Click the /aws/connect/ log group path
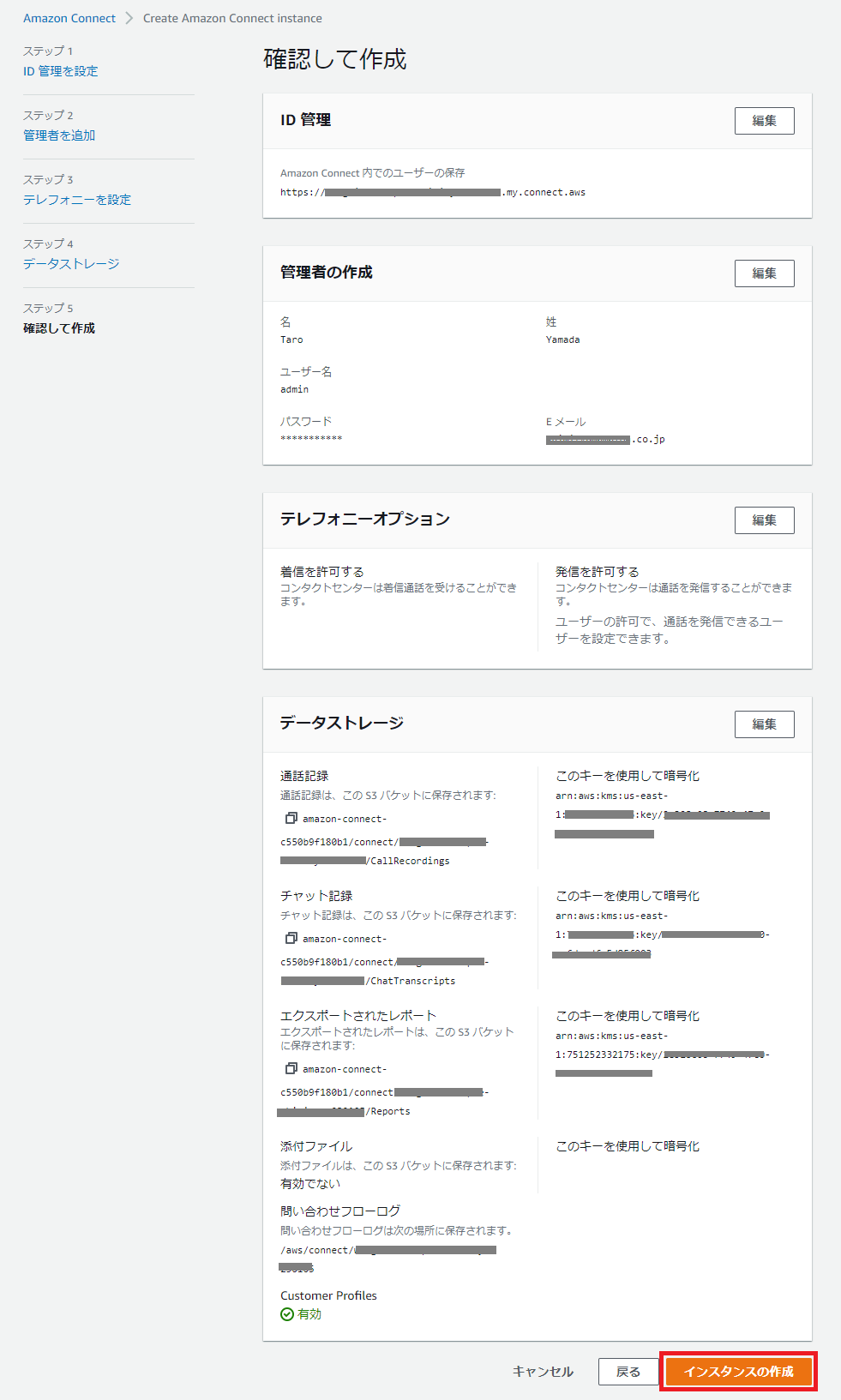This screenshot has height=1400, width=841. coord(388,1259)
